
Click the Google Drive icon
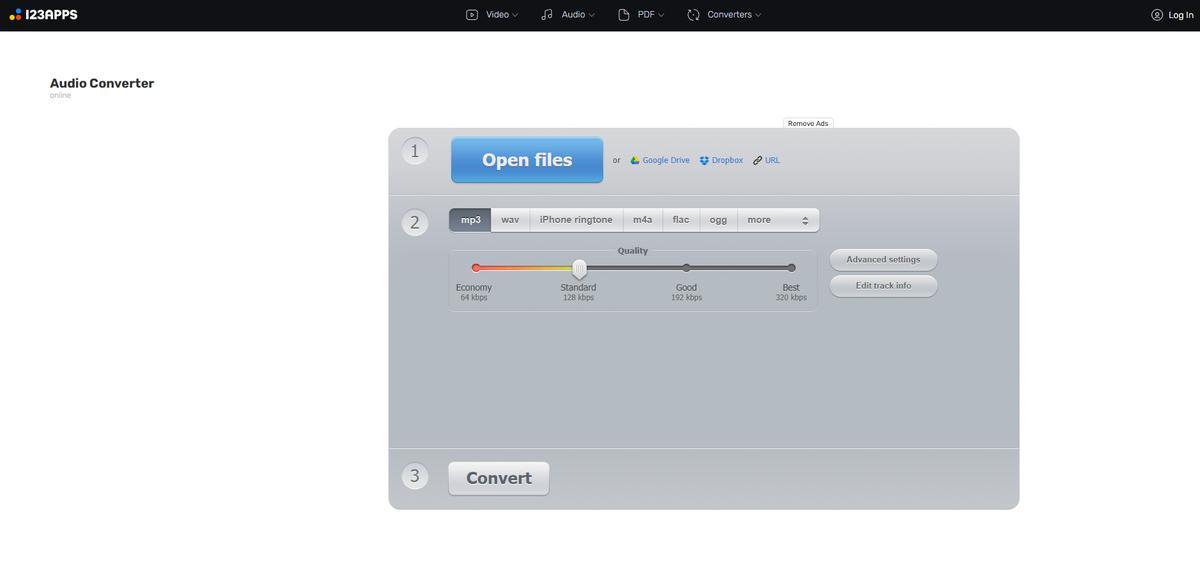[x=635, y=160]
